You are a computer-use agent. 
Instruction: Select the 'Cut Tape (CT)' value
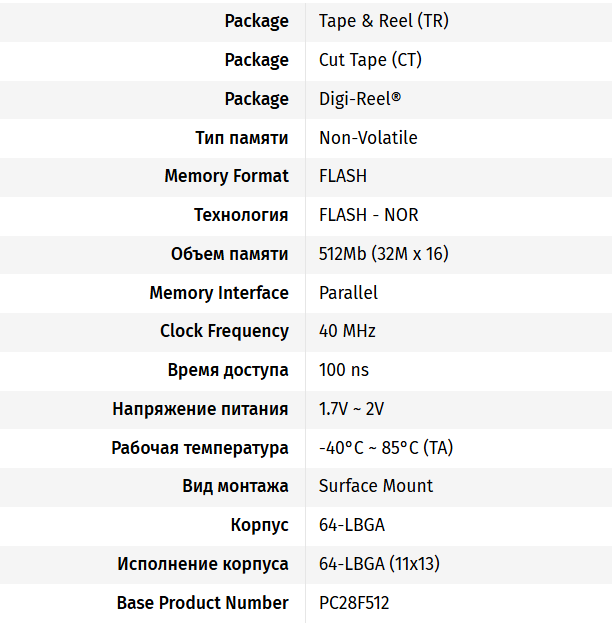(370, 60)
